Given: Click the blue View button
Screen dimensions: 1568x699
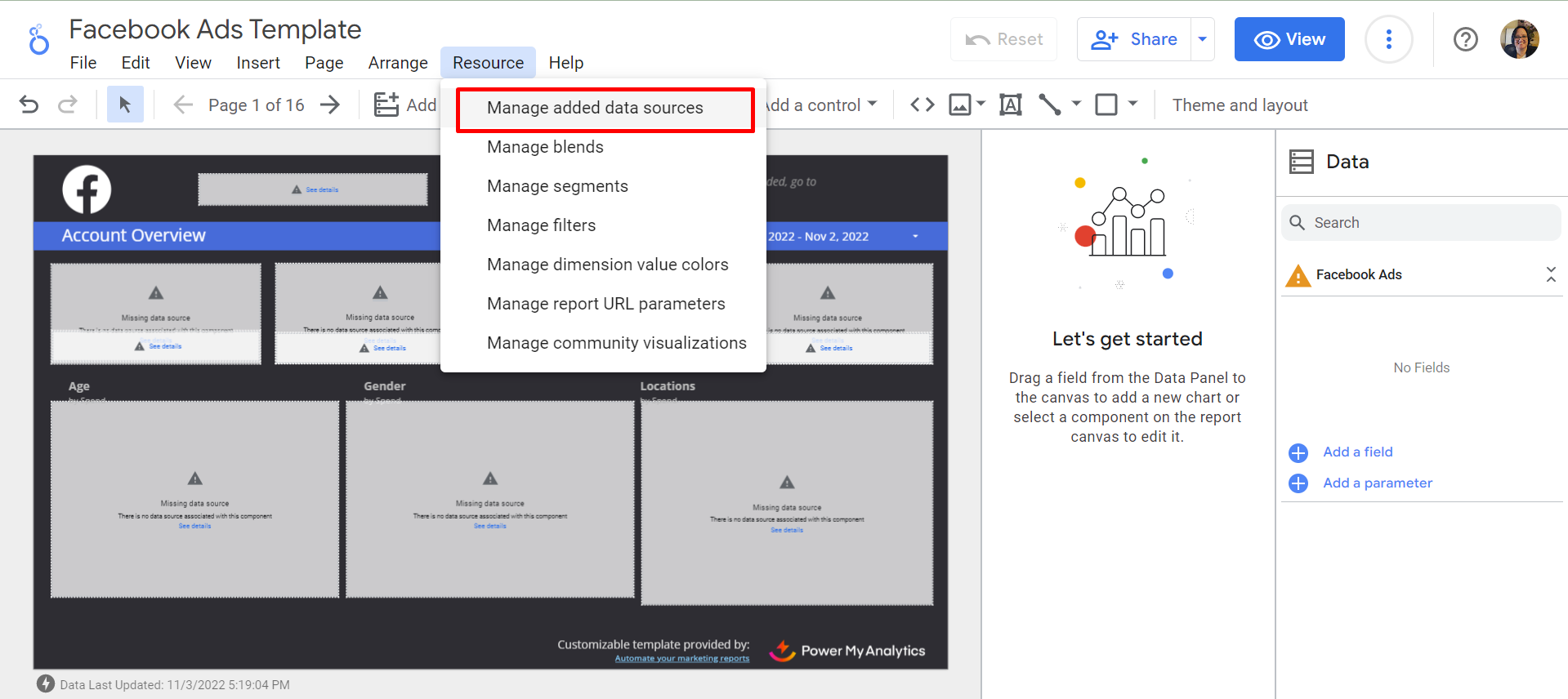Looking at the screenshot, I should (1289, 39).
